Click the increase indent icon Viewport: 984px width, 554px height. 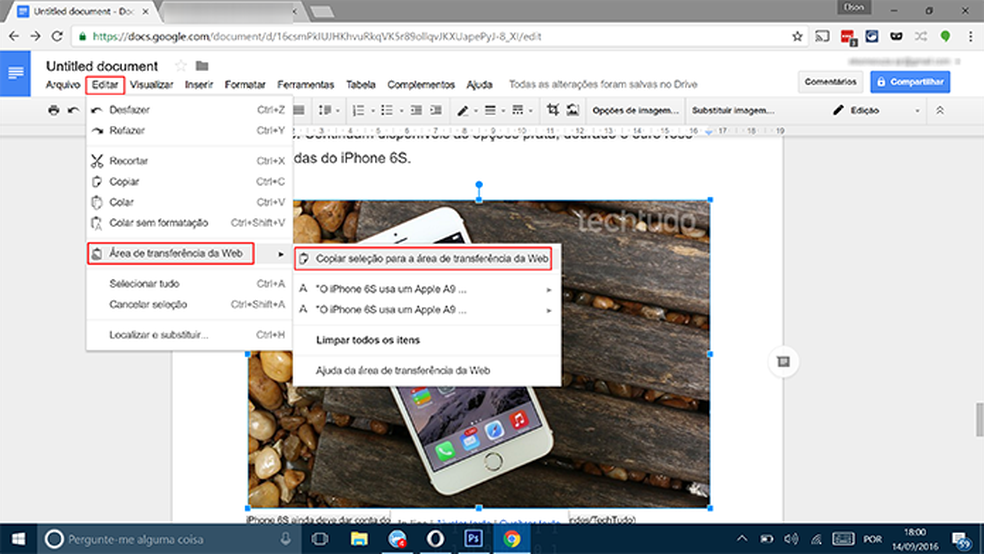tap(436, 110)
